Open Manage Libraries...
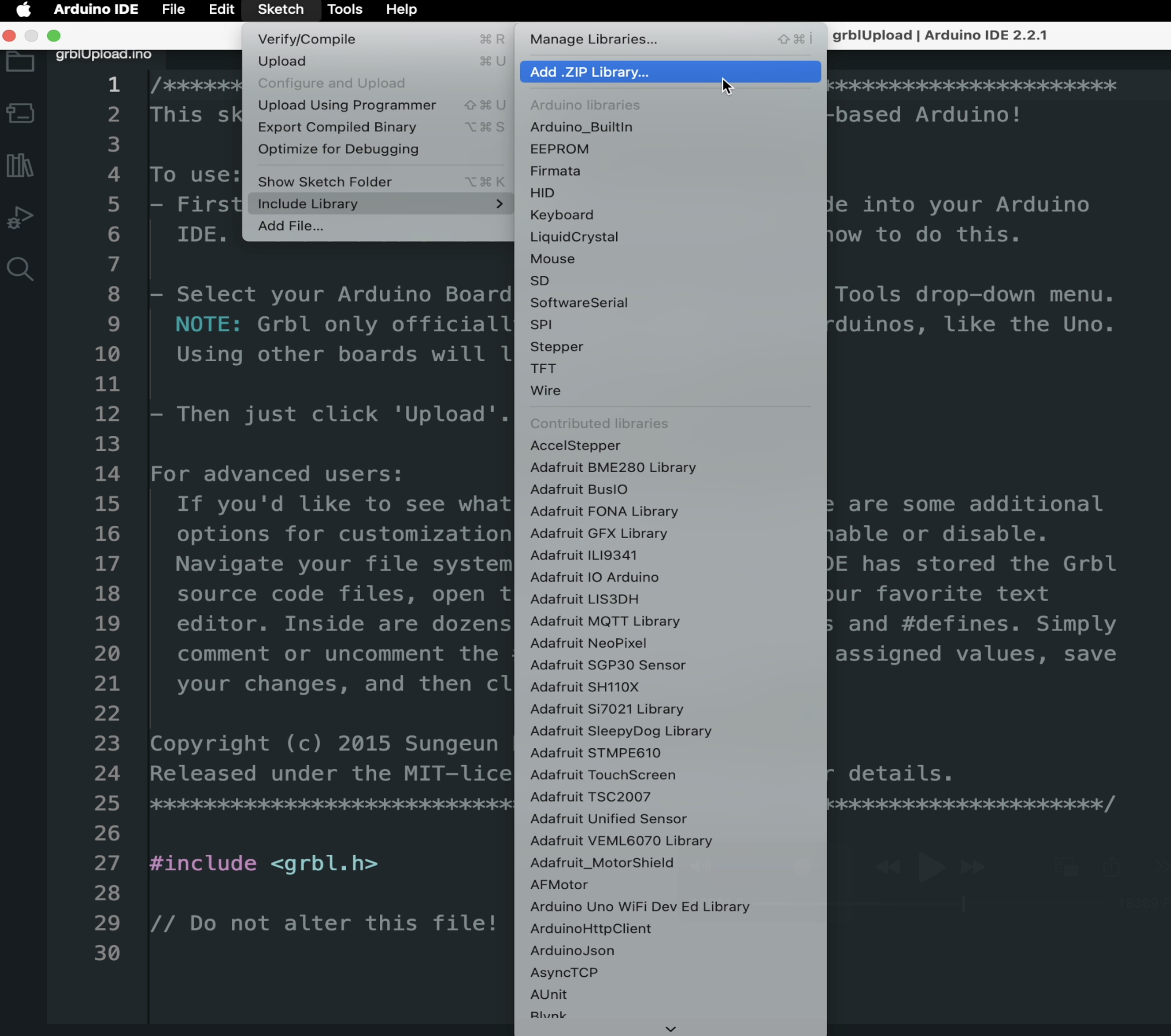Screen dimensions: 1171x1036 (x=670, y=39)
